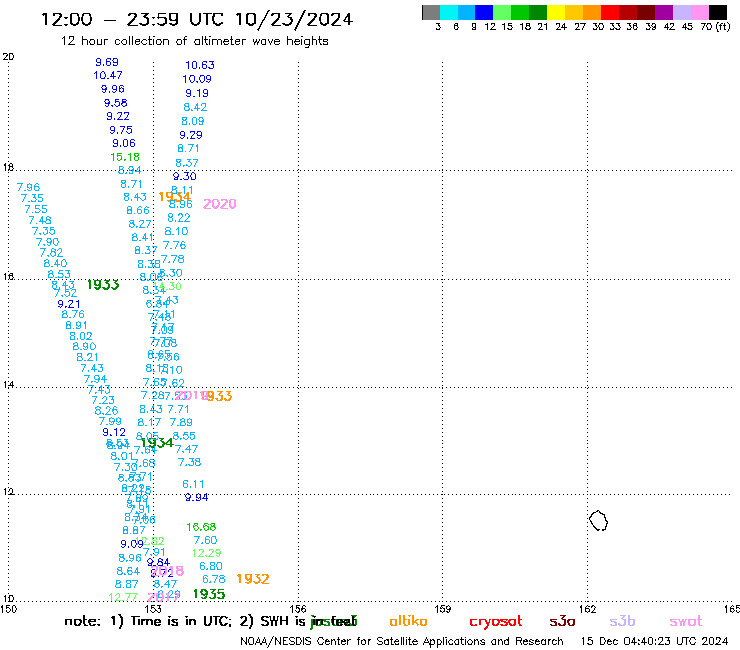740x650 pixels.
Task: Click the wave height value '9.29'
Action: point(191,135)
